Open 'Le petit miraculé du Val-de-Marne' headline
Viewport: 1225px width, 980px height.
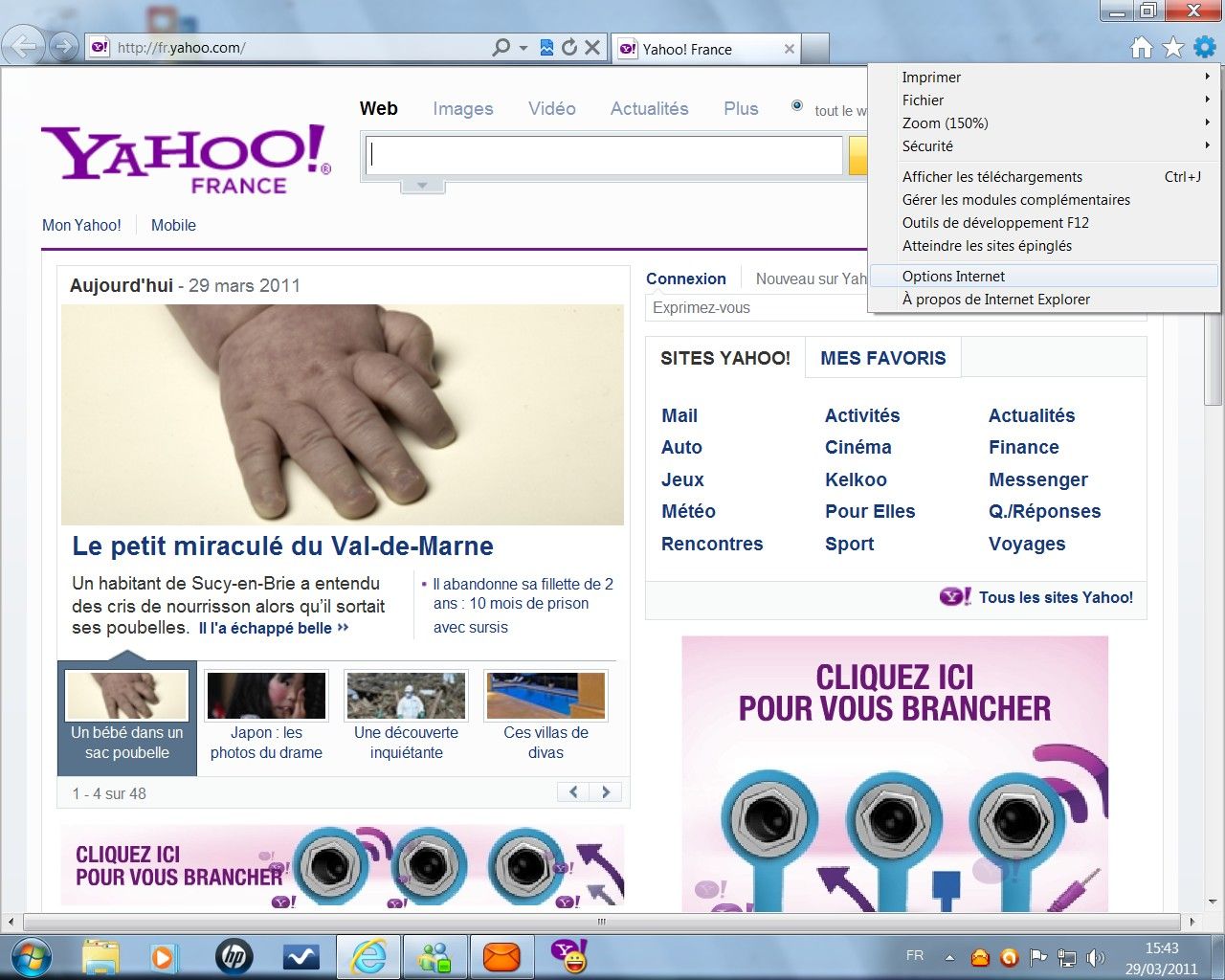click(283, 546)
